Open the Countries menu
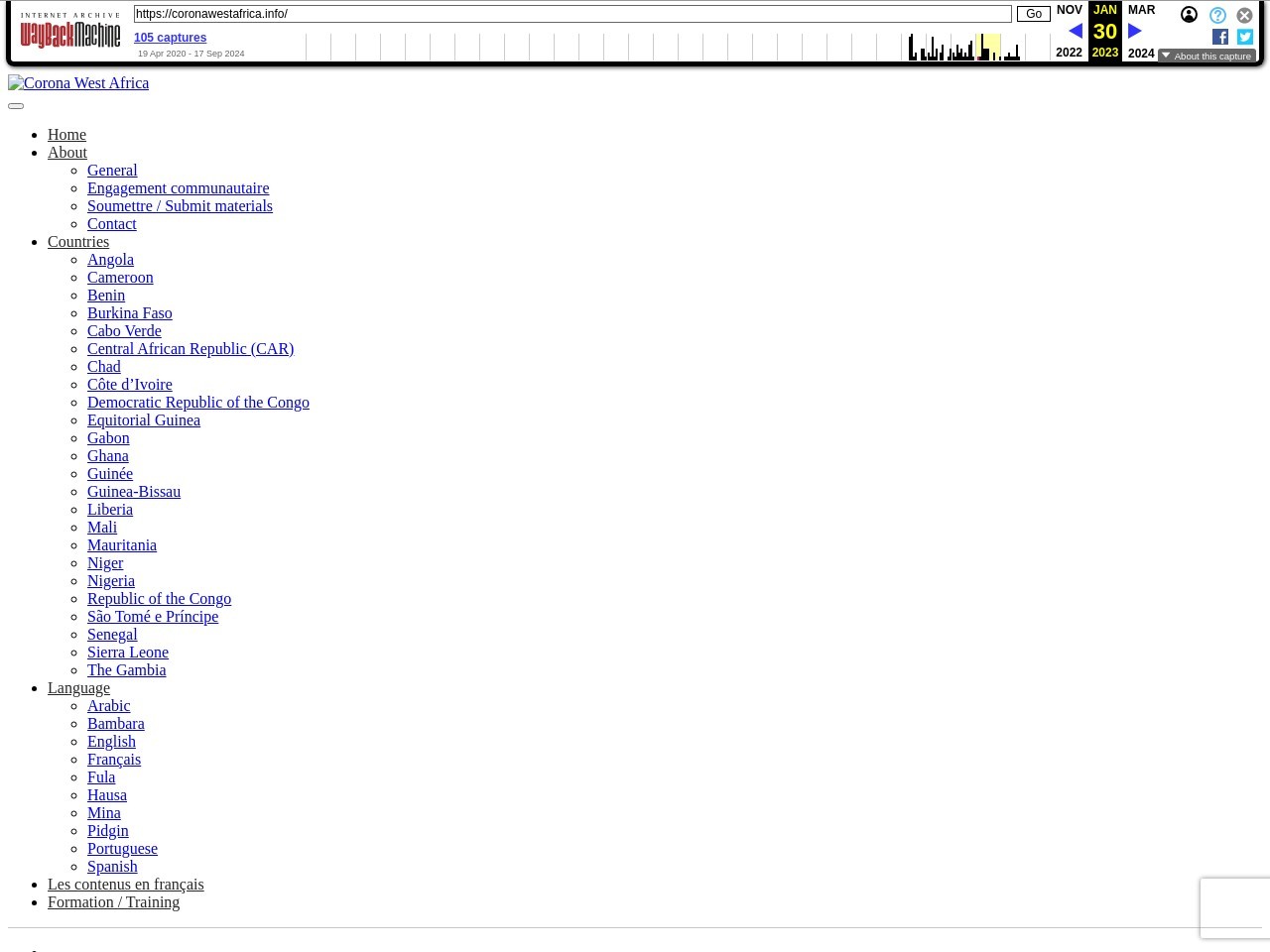Image resolution: width=1270 pixels, height=952 pixels. tap(78, 242)
